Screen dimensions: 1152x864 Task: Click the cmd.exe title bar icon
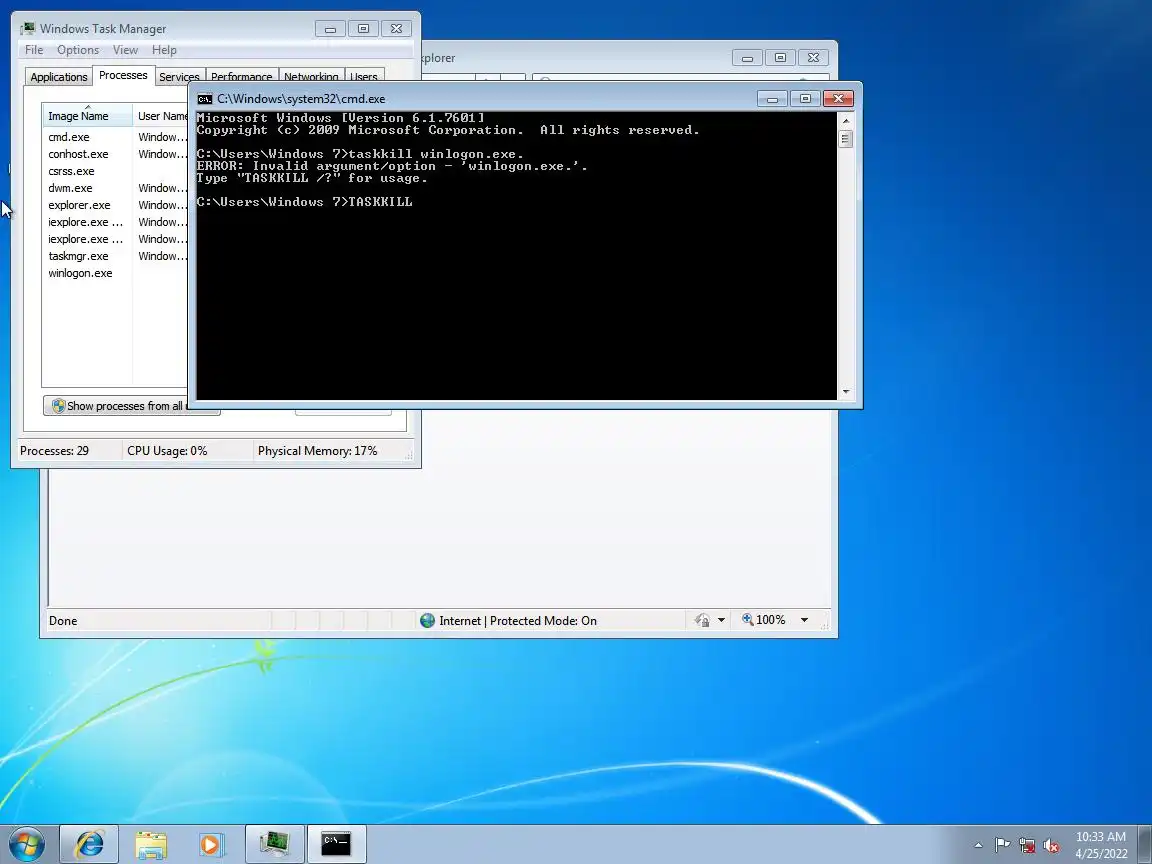(x=205, y=98)
